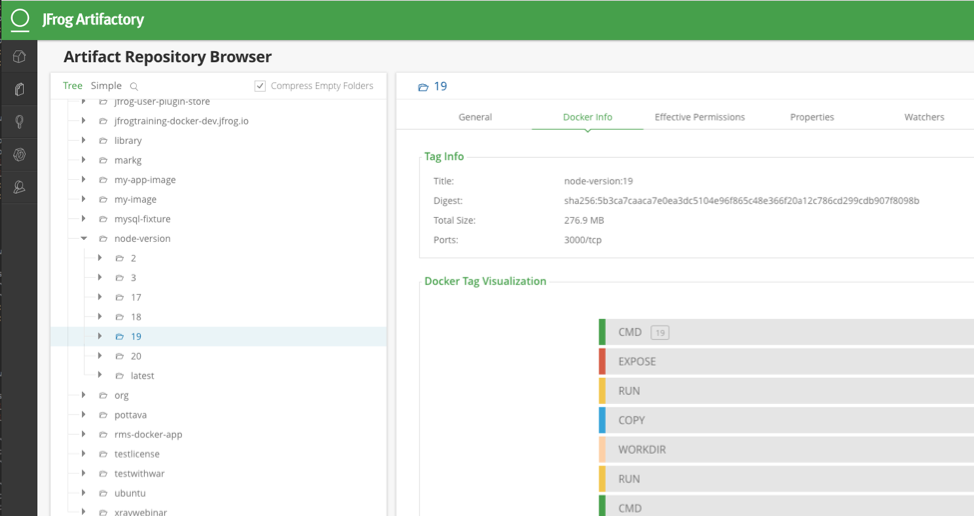Viewport: 974px width, 516px height.
Task: Switch the browser to Tree view
Action: pos(73,86)
